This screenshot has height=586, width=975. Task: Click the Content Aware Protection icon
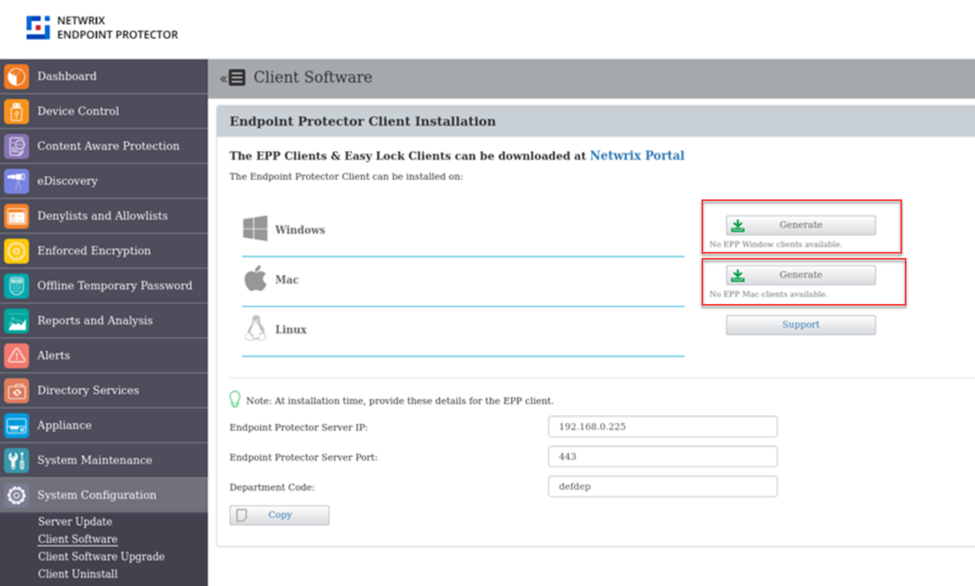coord(17,147)
